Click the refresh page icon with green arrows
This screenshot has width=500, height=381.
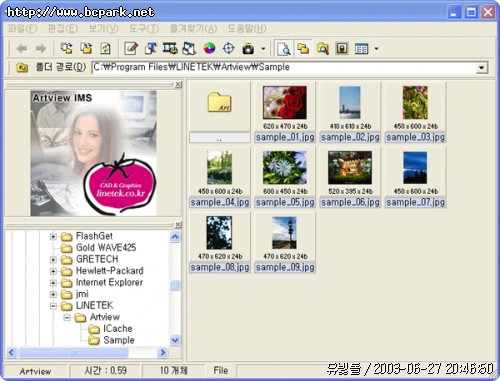[105, 49]
